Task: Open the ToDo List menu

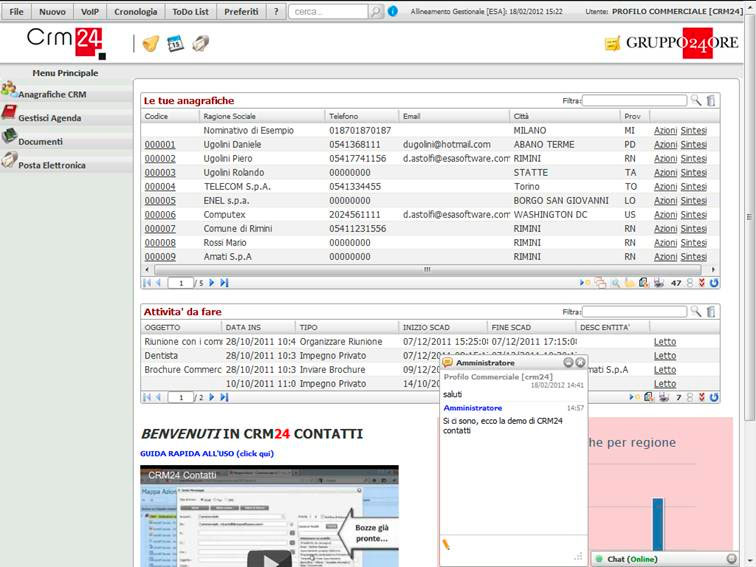Action: pyautogui.click(x=190, y=12)
